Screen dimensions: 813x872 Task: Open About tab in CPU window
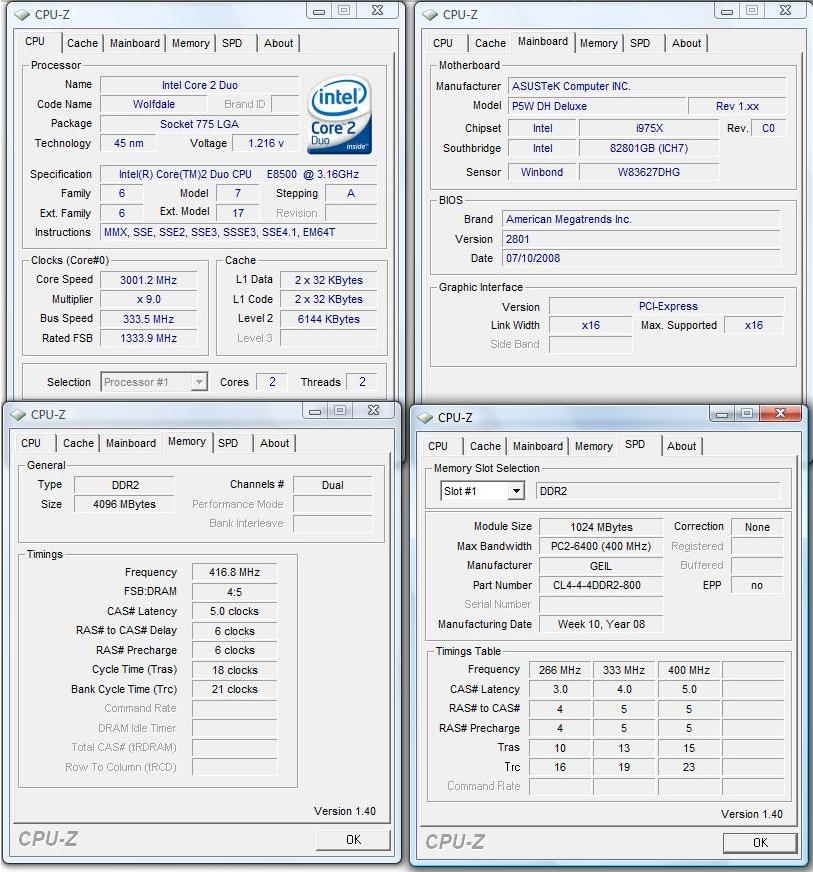click(x=278, y=43)
